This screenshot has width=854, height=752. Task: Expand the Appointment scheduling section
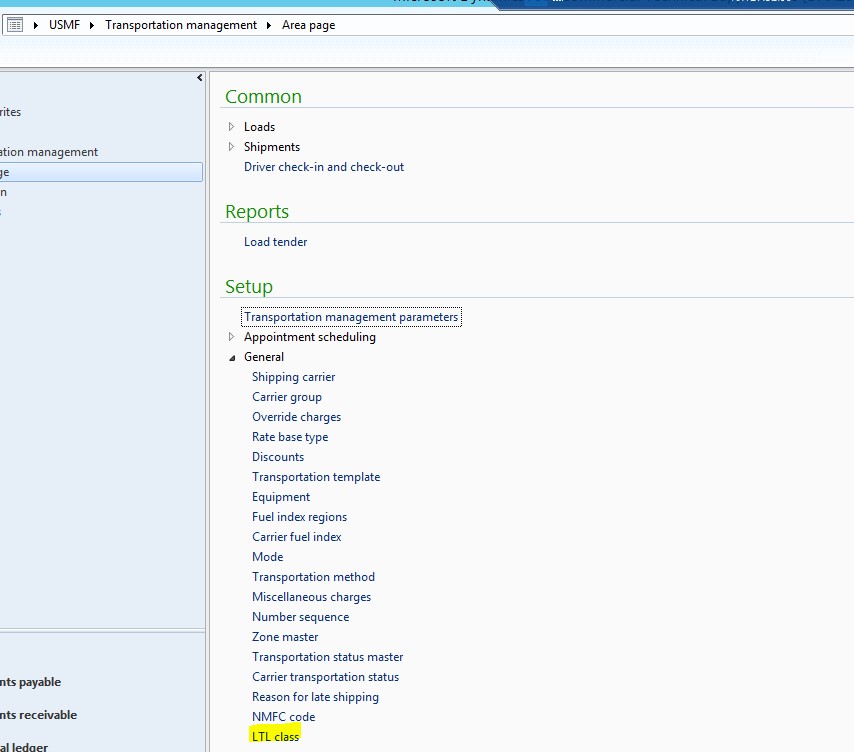(x=231, y=337)
